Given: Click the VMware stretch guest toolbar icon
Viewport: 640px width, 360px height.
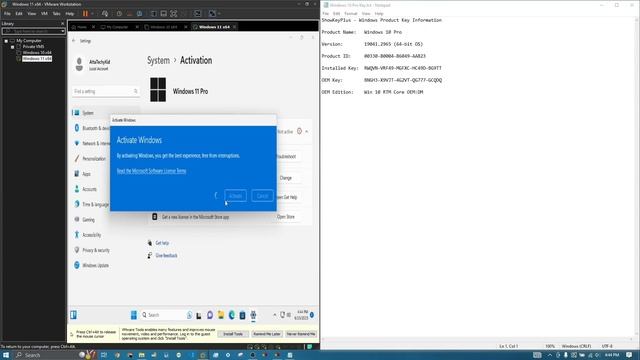Looking at the screenshot, I should pos(212,13).
